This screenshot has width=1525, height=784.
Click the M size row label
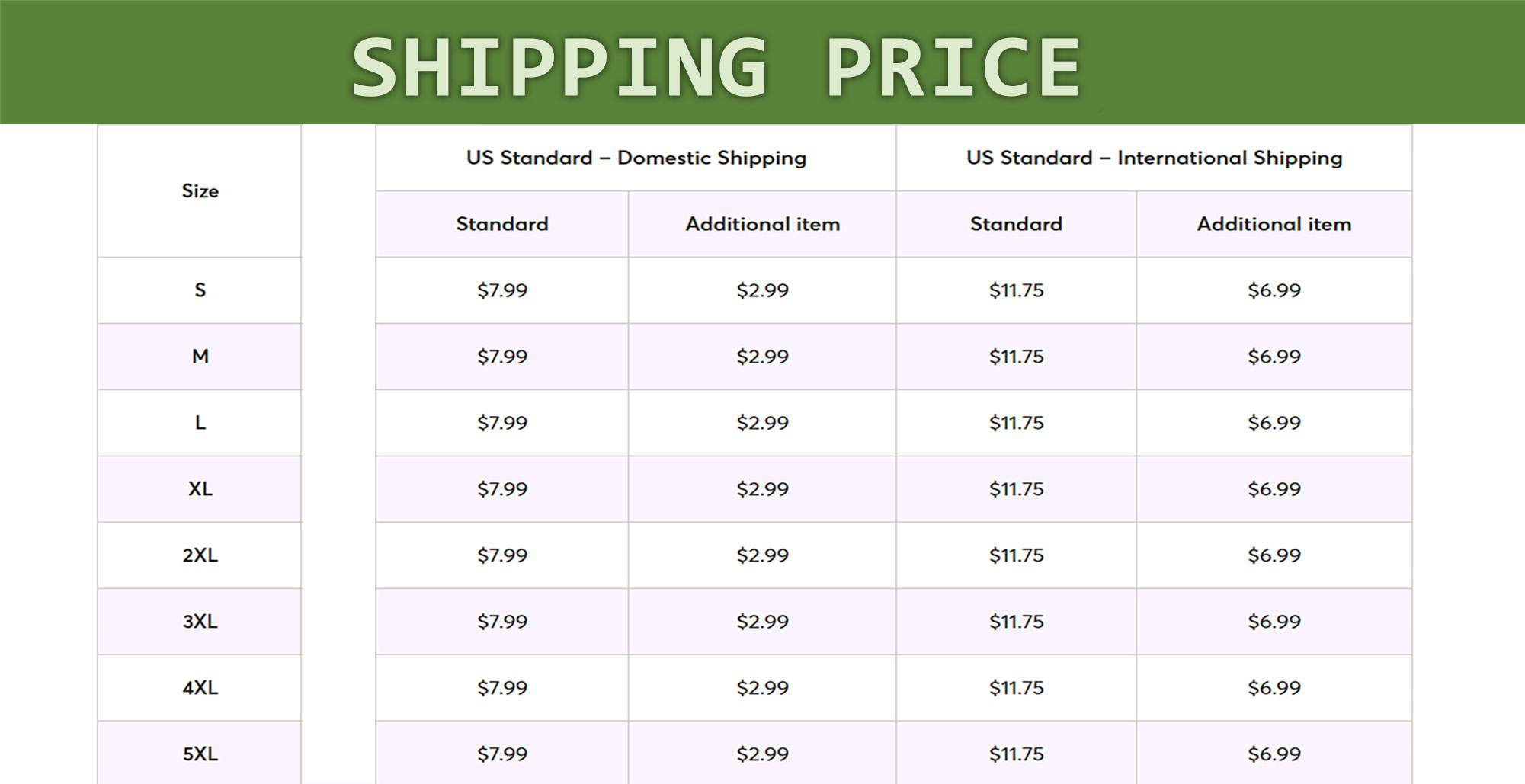[200, 357]
